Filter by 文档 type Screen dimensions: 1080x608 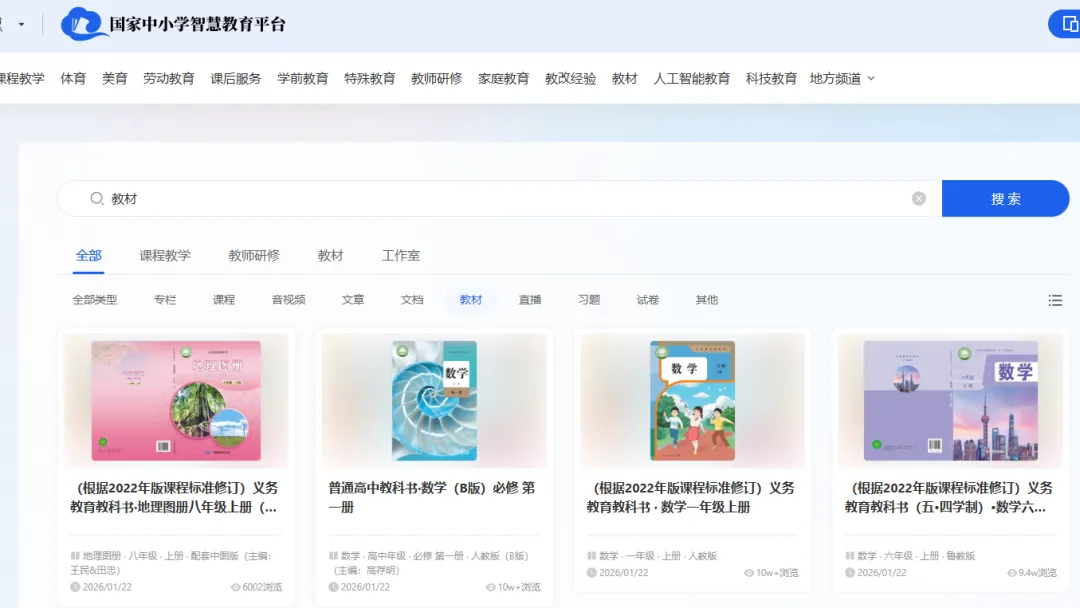pyautogui.click(x=412, y=300)
